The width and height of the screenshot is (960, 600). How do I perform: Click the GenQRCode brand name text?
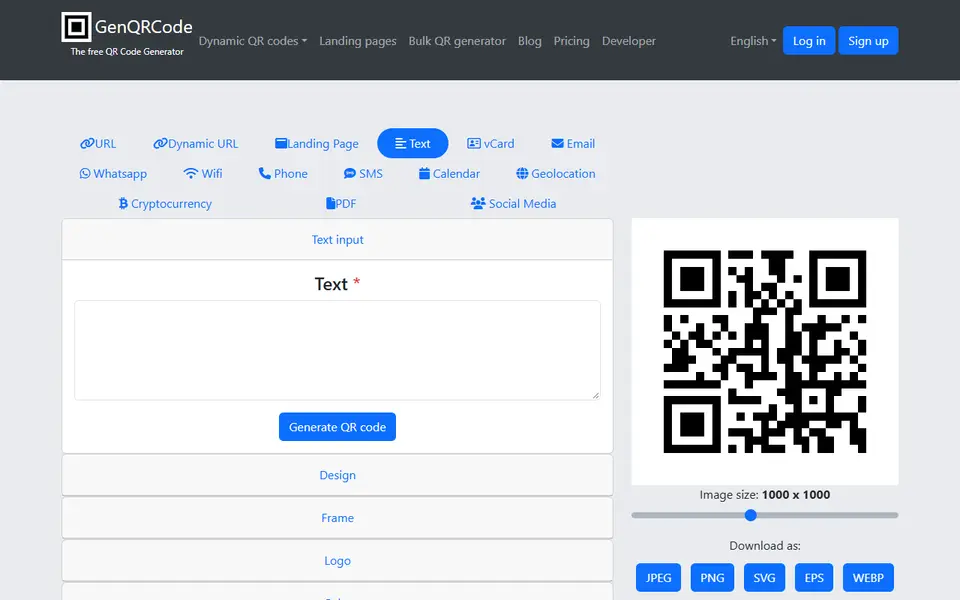point(143,27)
